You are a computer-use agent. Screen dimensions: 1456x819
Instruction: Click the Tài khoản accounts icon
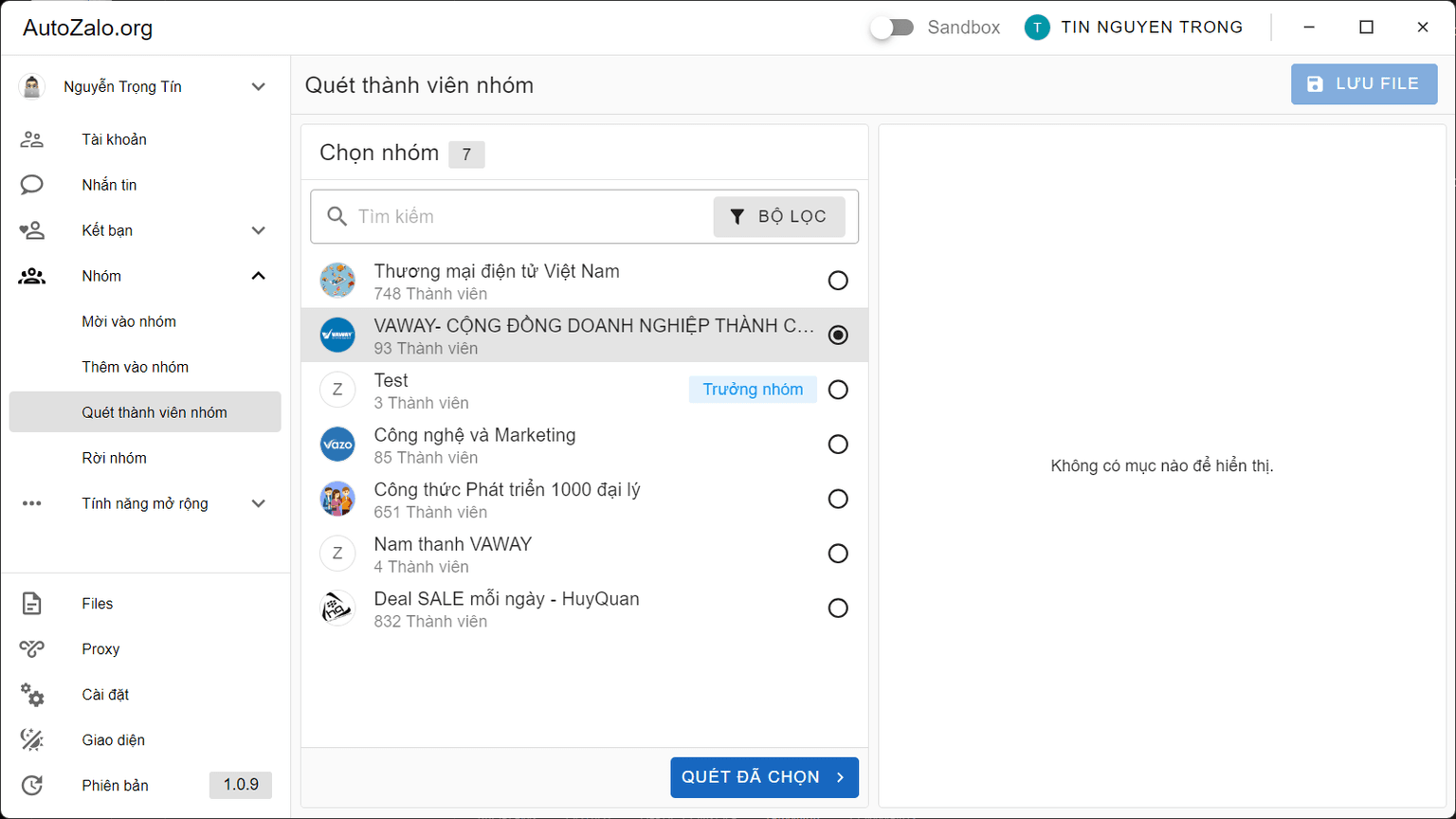(x=32, y=139)
